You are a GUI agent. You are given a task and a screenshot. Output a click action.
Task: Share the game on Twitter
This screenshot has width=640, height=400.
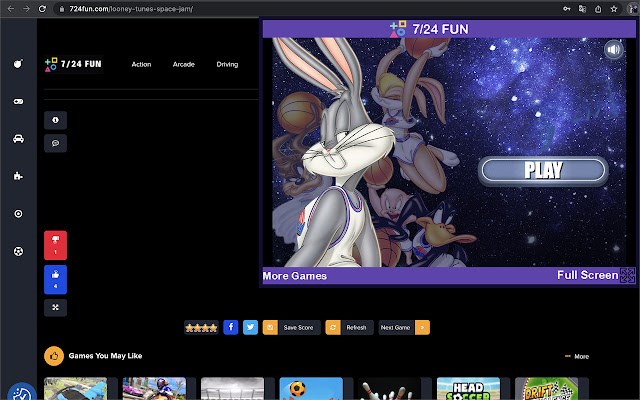pos(251,327)
